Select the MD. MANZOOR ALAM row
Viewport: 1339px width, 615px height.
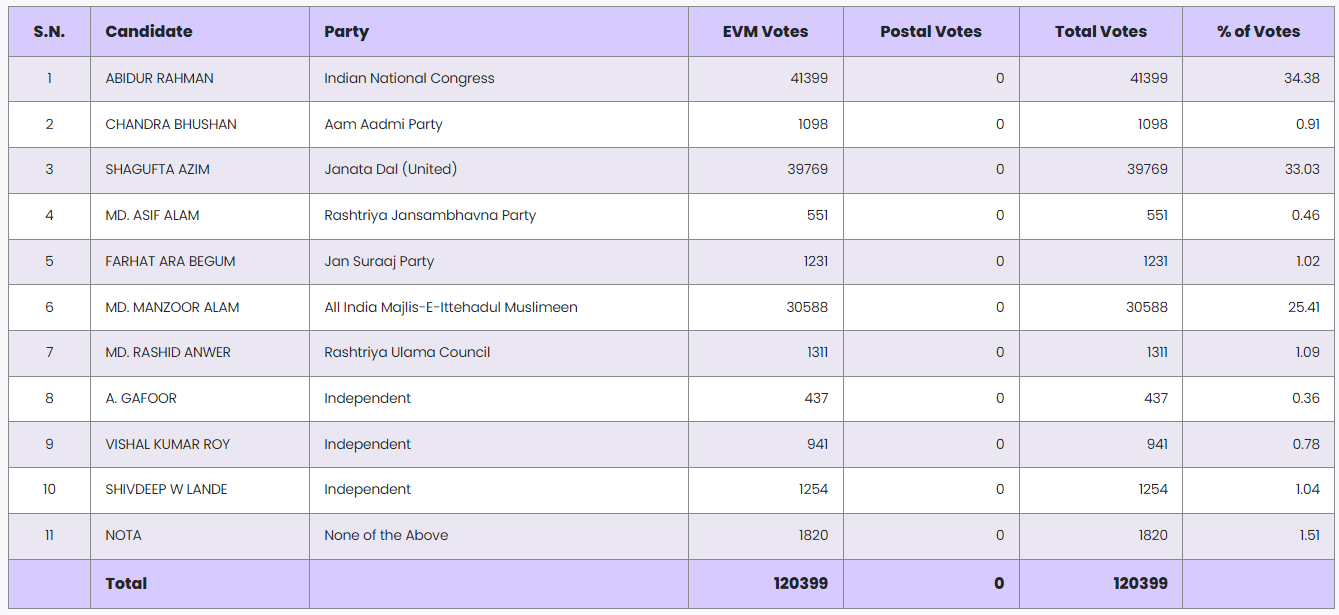pyautogui.click(x=172, y=307)
